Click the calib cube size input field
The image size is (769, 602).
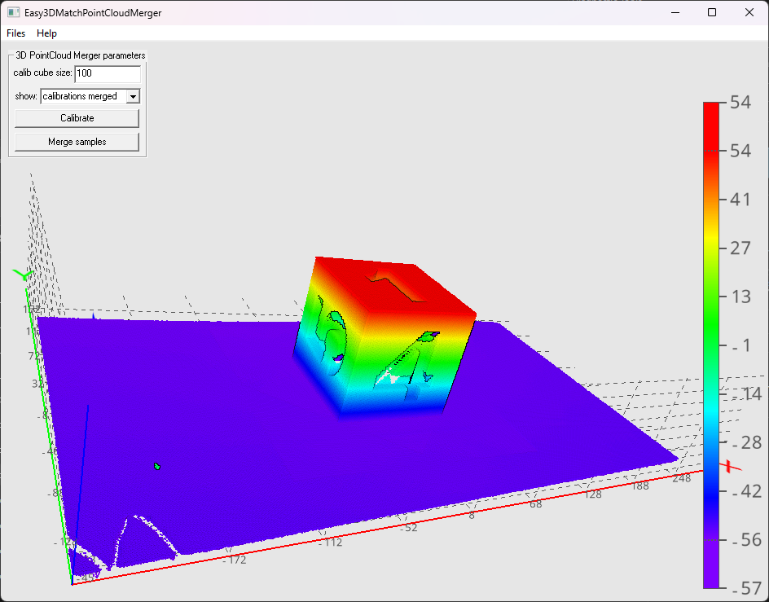(107, 74)
